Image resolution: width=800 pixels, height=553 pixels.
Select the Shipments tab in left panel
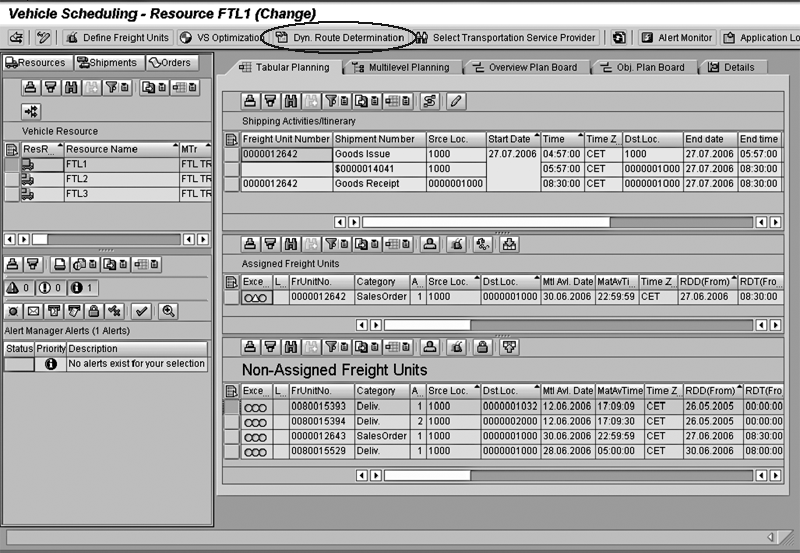(x=106, y=63)
